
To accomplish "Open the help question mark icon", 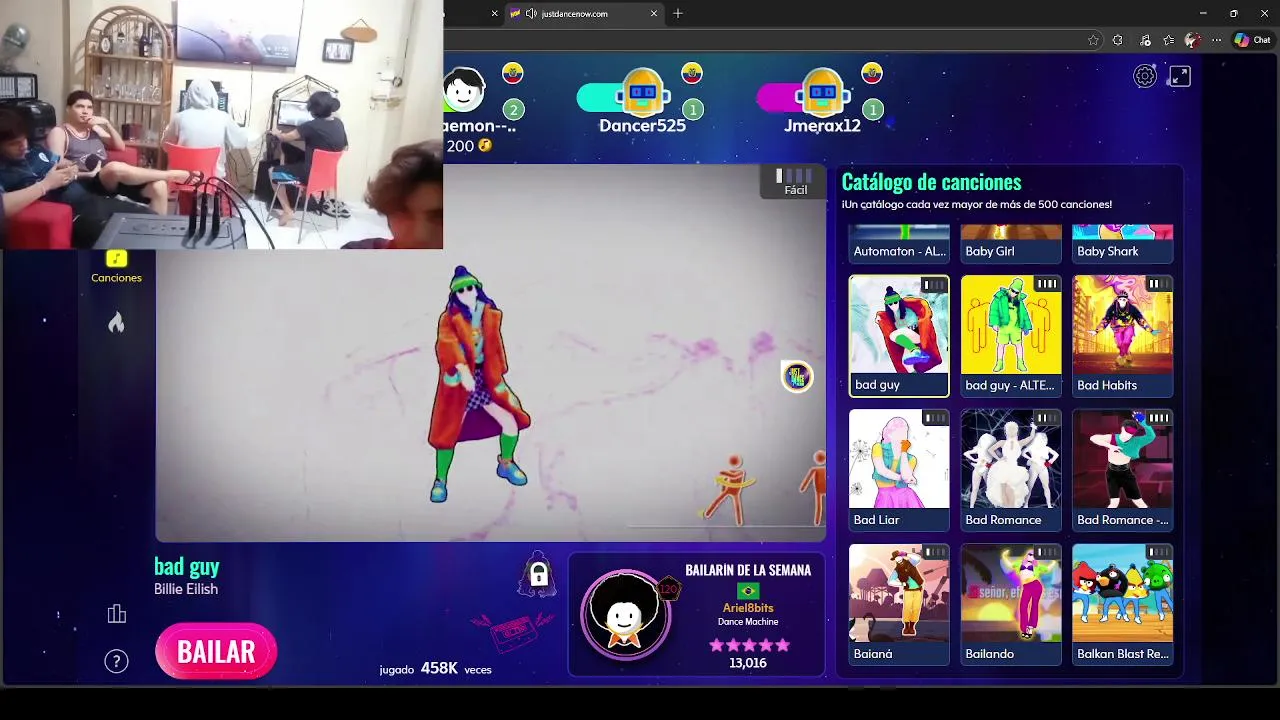I will click(116, 661).
